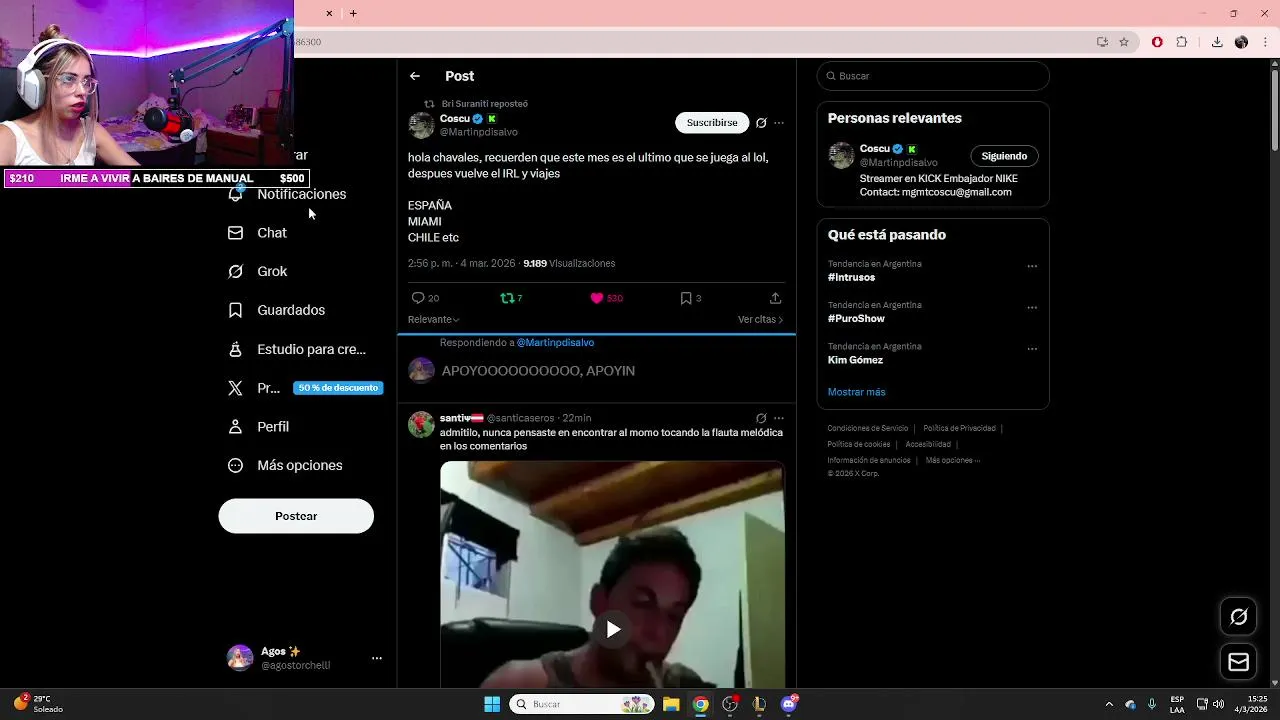The image size is (1280, 720).
Task: Open the floating Grok button
Action: pos(1238,617)
